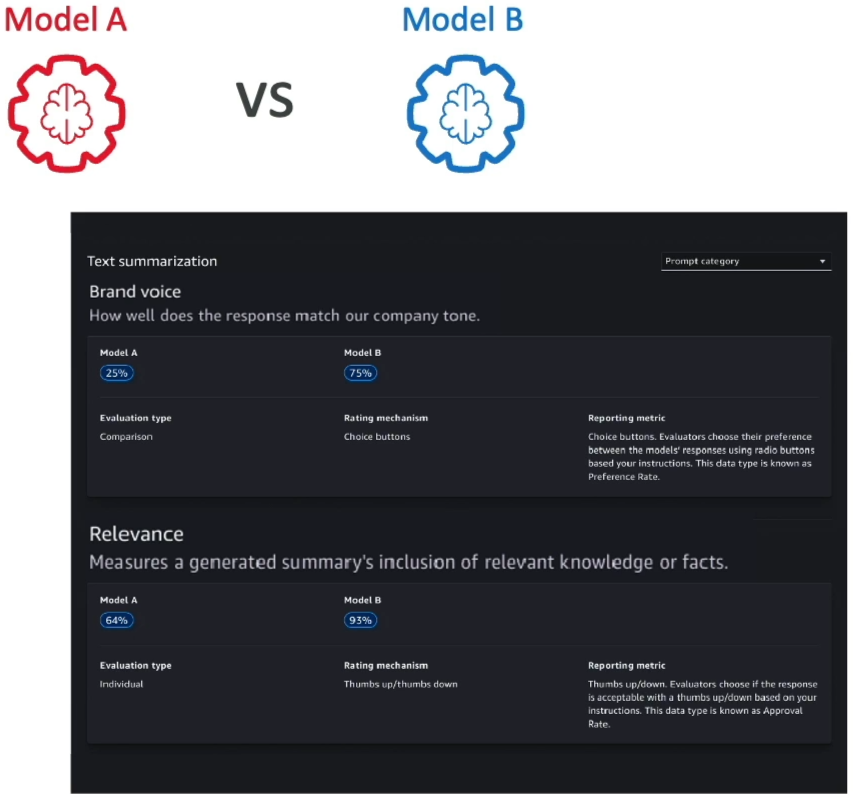Click the Prompt category dropdown arrow
Image resolution: width=853 pixels, height=798 pixels.
coord(823,262)
